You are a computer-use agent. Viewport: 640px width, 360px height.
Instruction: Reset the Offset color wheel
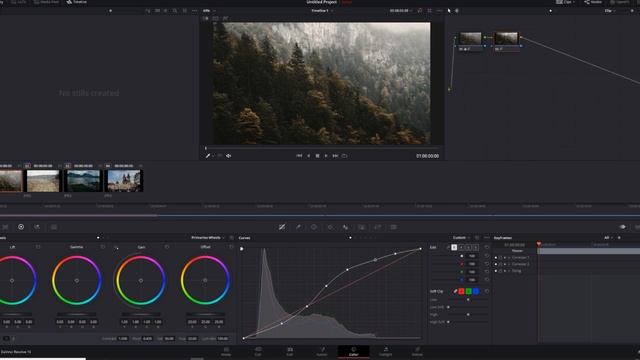click(x=231, y=247)
